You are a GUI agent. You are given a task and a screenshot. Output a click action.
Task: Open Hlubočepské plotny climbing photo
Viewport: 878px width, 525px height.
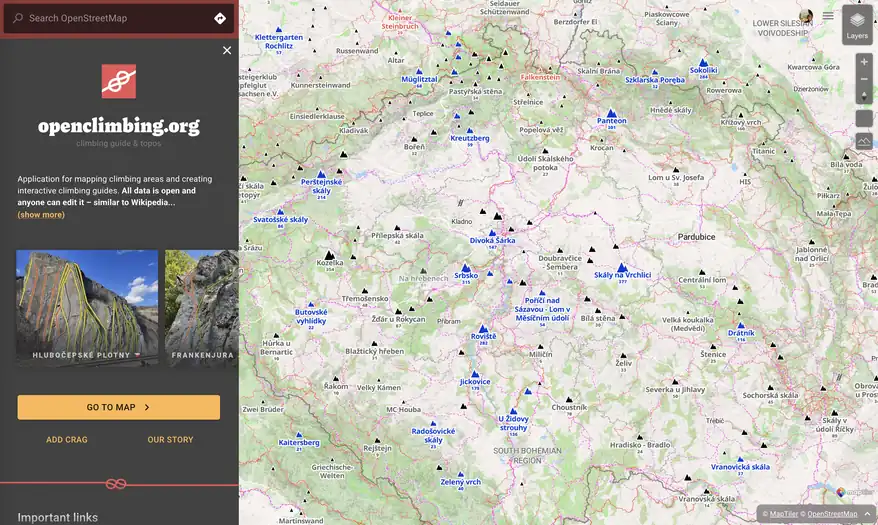tap(87, 308)
